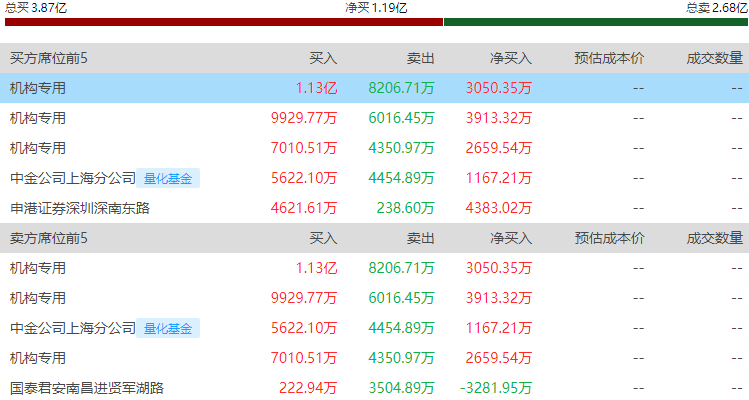
Task: Click the red total-buy proportion bar
Action: pyautogui.click(x=224, y=22)
